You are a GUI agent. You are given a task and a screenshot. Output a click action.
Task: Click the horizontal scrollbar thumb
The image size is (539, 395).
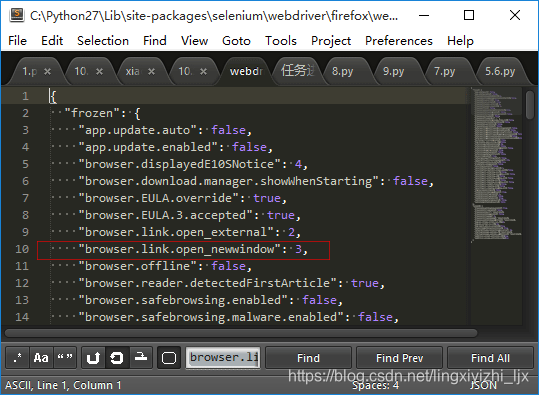(241, 333)
